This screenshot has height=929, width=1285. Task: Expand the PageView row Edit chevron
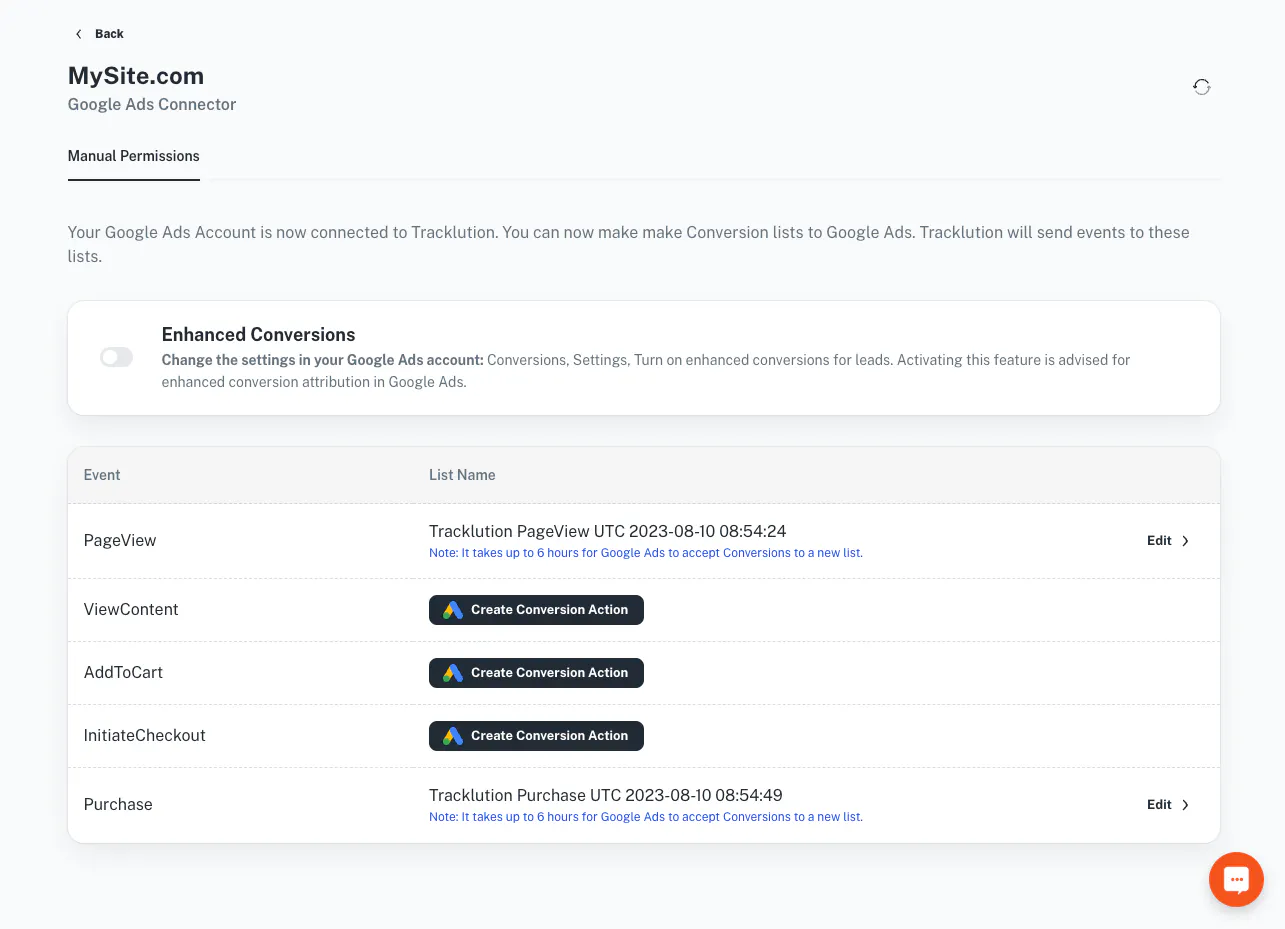pos(1186,541)
